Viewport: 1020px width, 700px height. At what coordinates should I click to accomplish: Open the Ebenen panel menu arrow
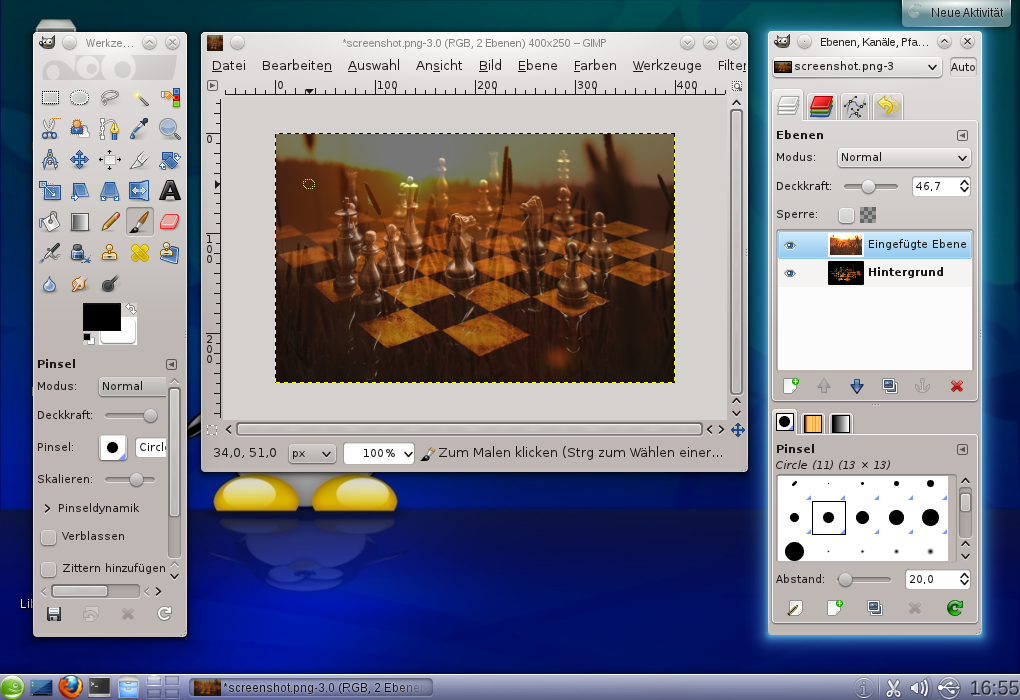[962, 135]
